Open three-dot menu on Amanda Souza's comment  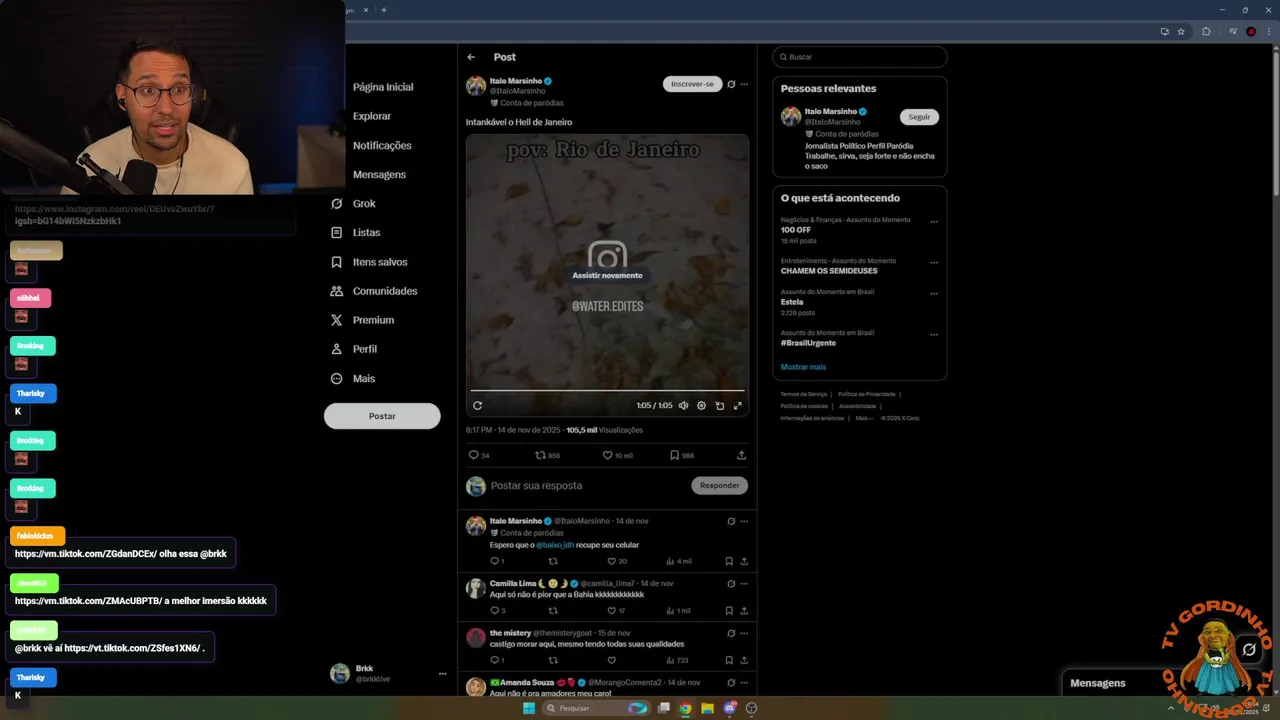click(744, 682)
